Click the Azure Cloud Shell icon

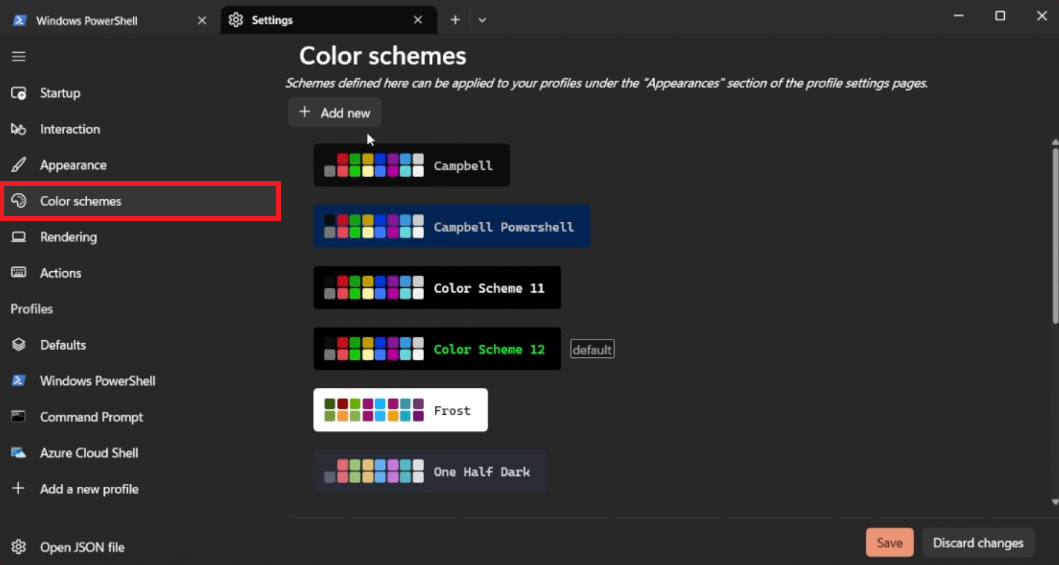18,453
